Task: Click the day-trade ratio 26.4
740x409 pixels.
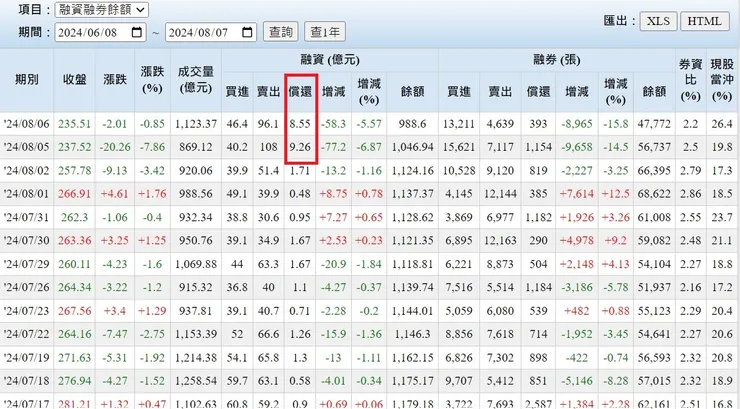Action: (x=722, y=124)
